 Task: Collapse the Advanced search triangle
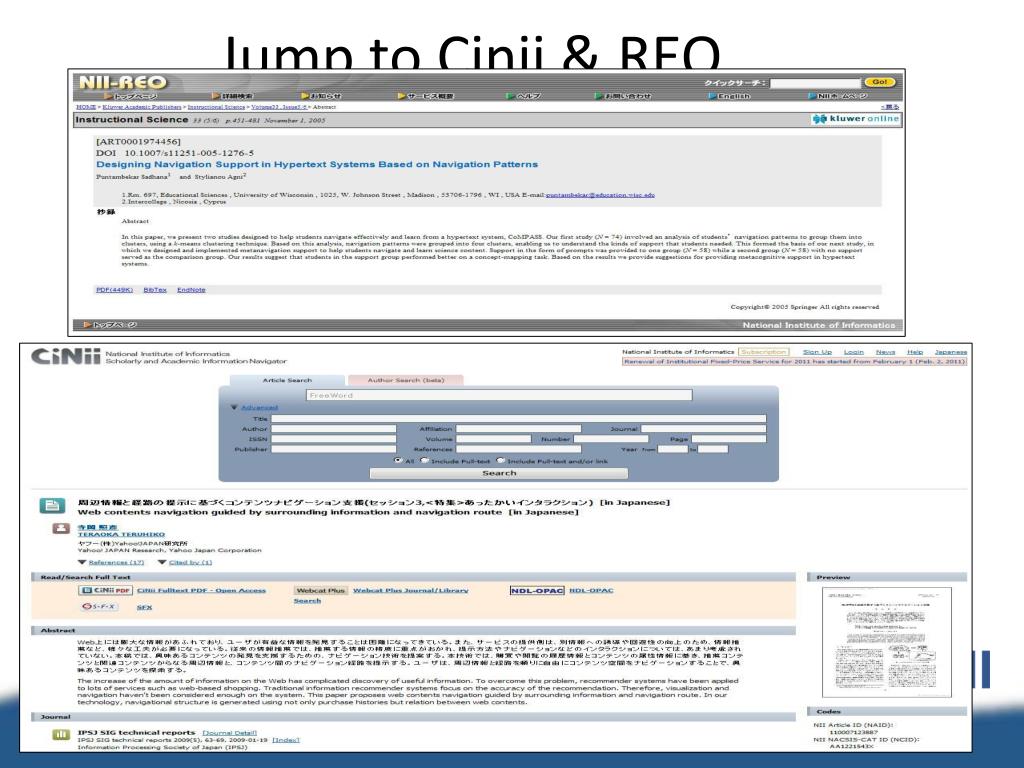pos(234,408)
